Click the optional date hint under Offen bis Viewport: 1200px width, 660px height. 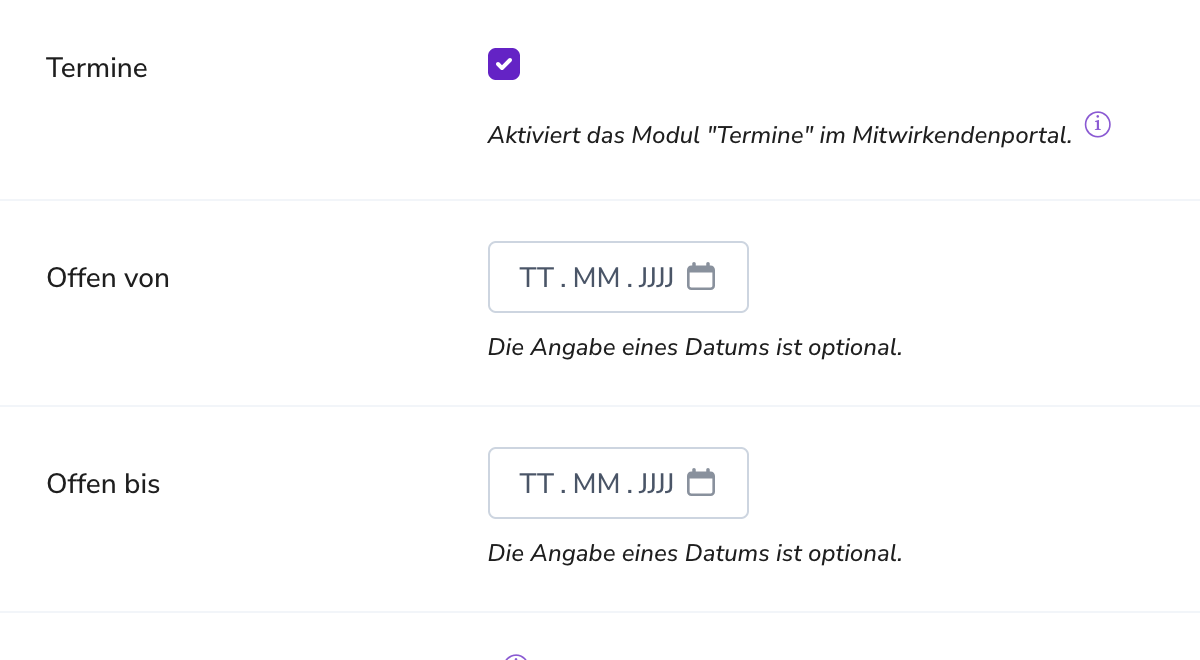pyautogui.click(x=695, y=553)
